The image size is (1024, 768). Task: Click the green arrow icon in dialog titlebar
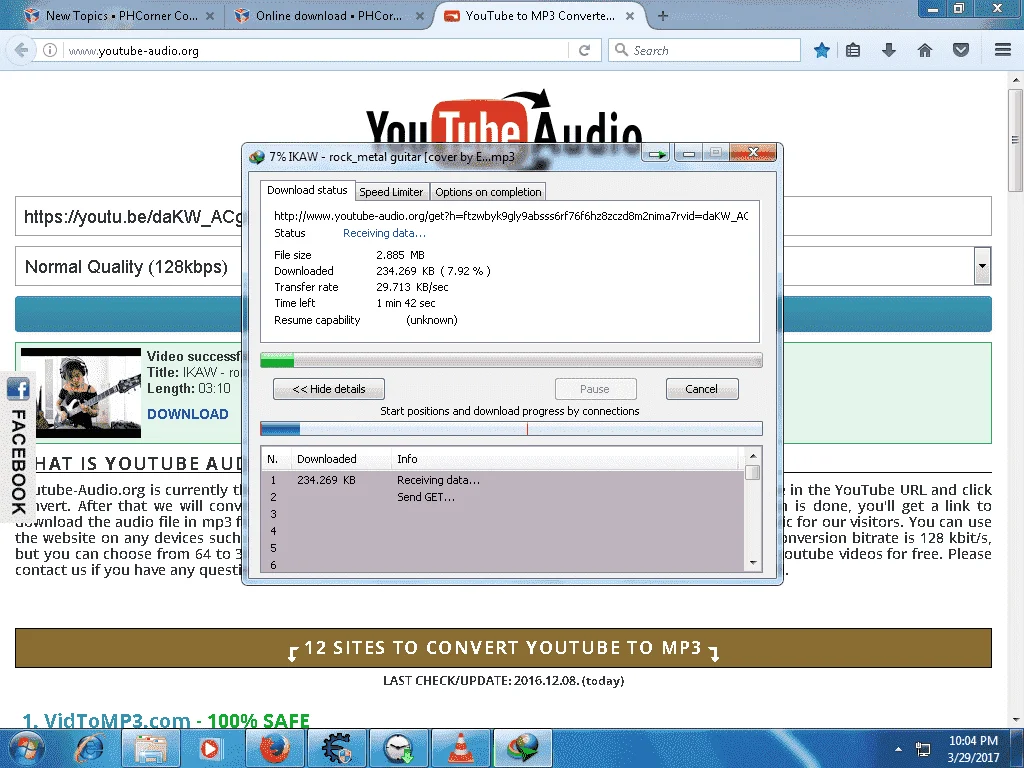[656, 154]
